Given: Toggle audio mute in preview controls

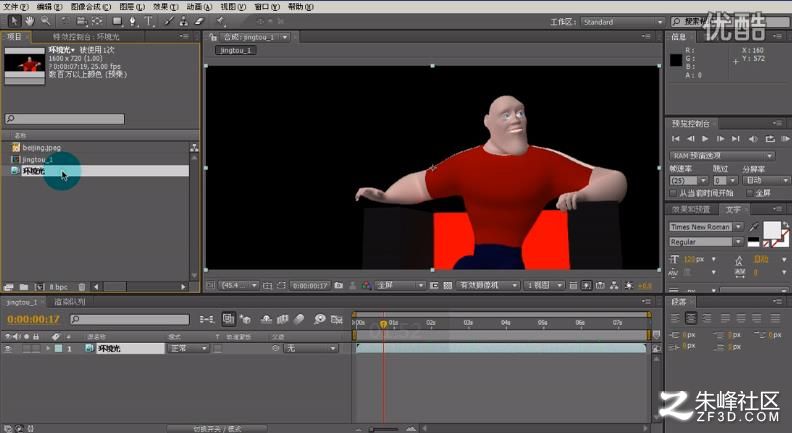Looking at the screenshot, I should [753, 138].
